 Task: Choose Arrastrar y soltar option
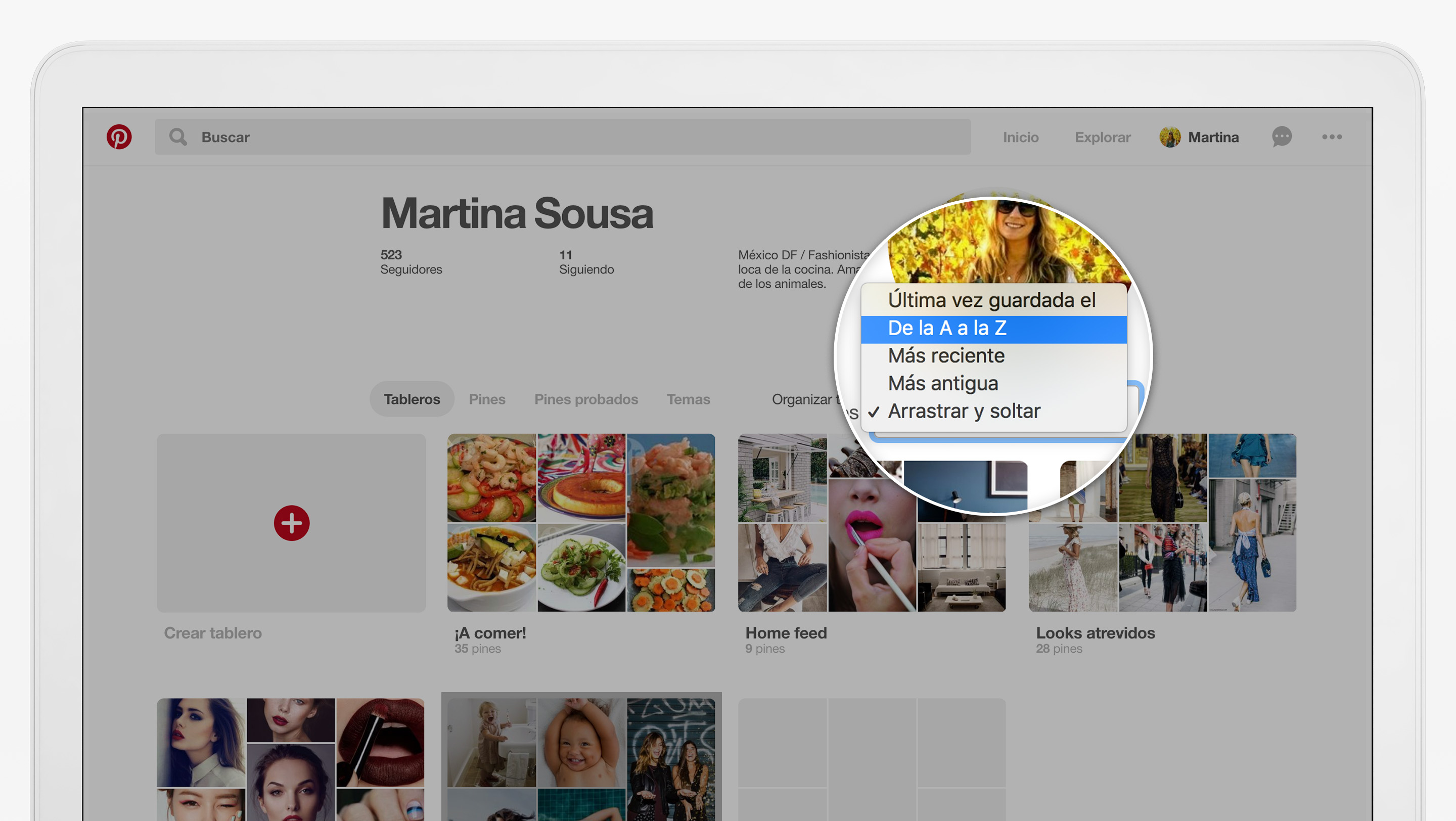[x=993, y=412]
